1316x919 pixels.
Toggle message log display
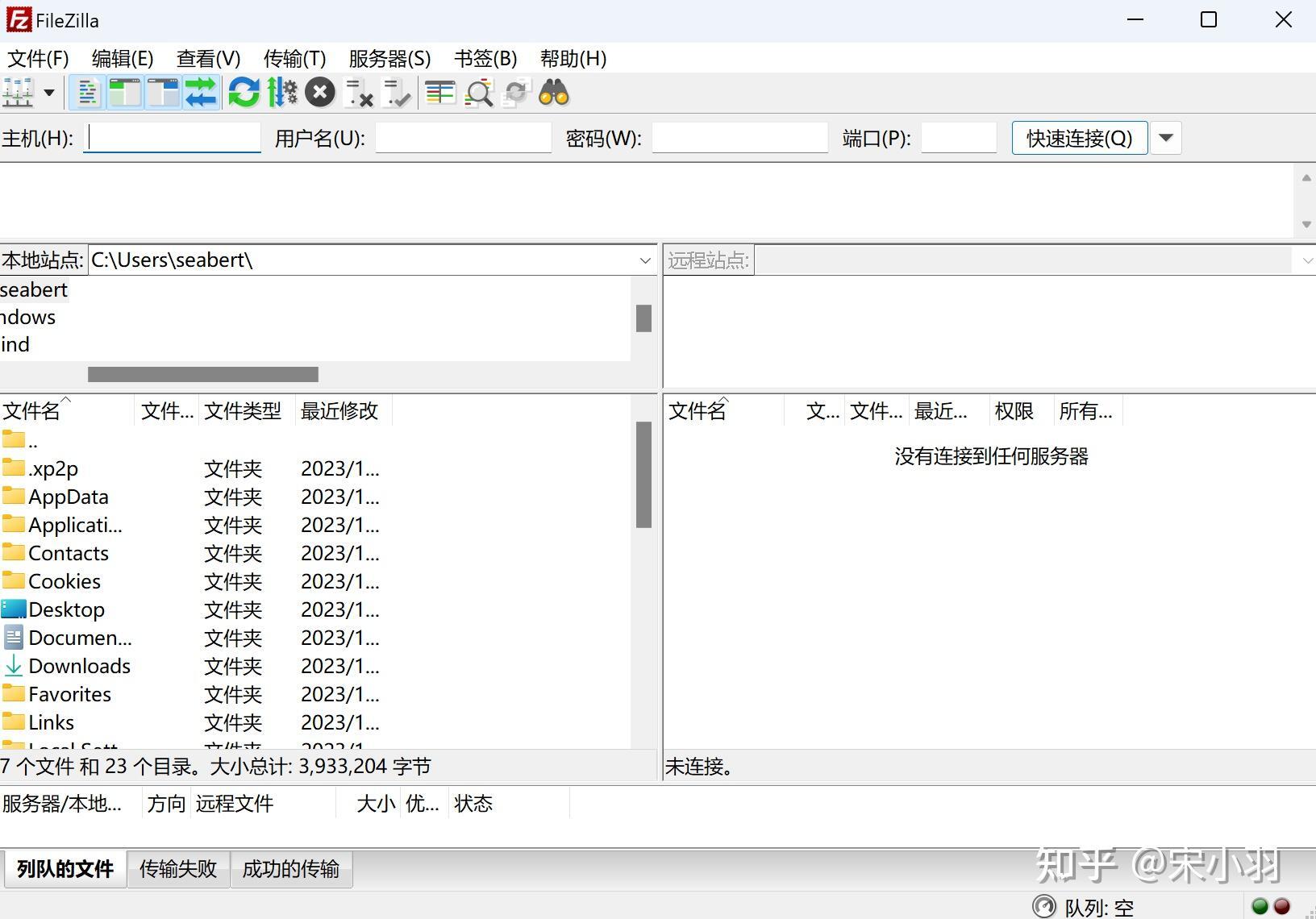[x=88, y=93]
